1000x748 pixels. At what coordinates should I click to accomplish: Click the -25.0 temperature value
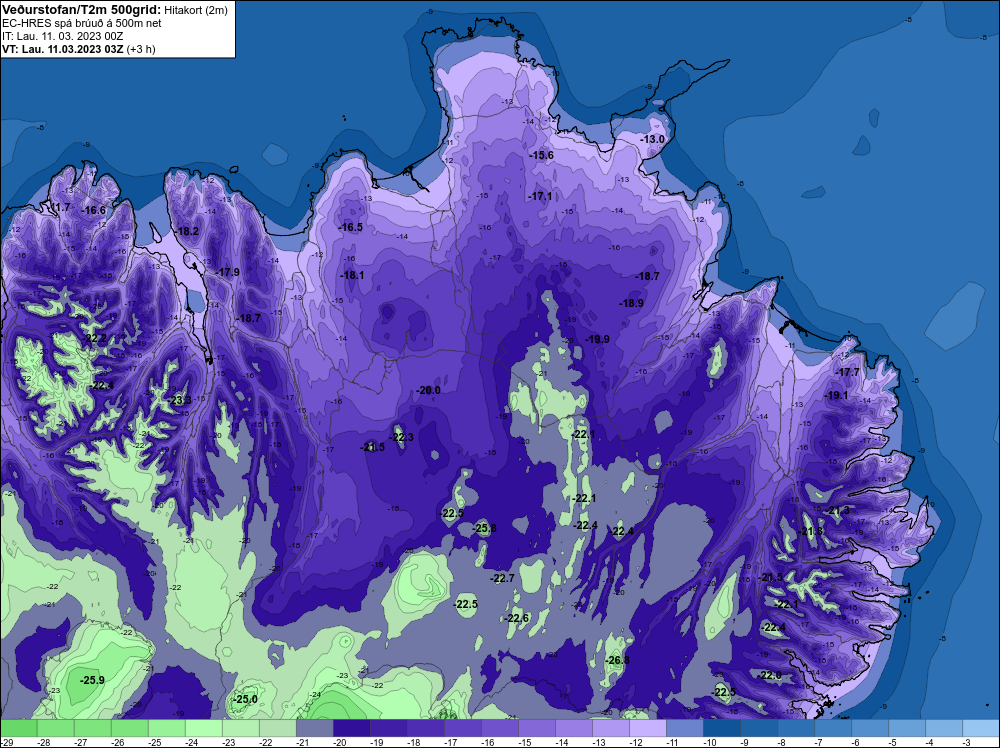click(x=246, y=700)
